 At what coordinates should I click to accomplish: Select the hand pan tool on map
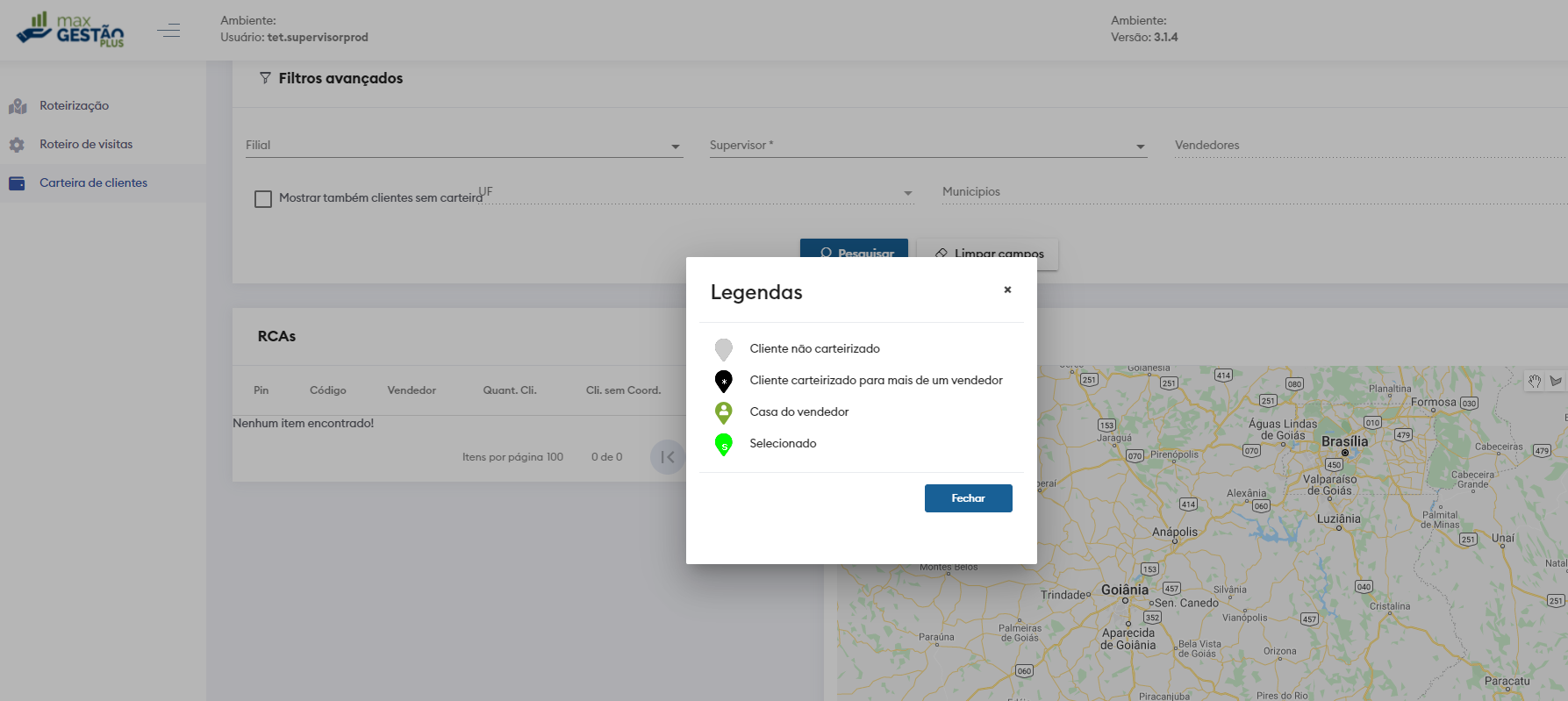(1535, 381)
